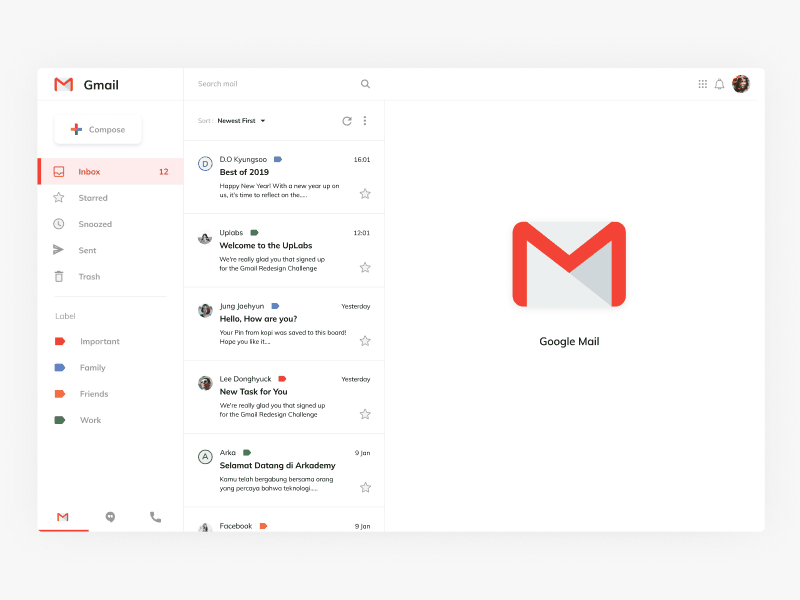The width and height of the screenshot is (800, 600).
Task: Select the red Important label swatch
Action: [60, 341]
